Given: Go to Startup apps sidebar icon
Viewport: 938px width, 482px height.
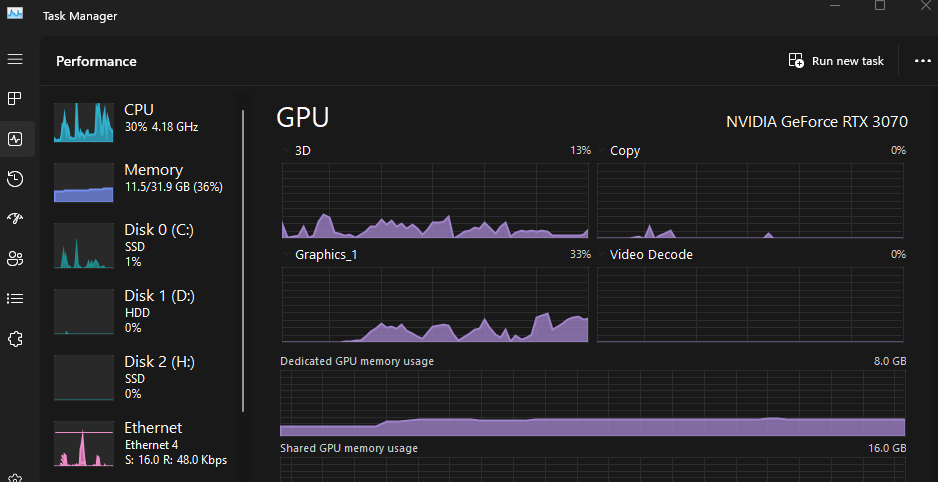Looking at the screenshot, I should pyautogui.click(x=15, y=219).
